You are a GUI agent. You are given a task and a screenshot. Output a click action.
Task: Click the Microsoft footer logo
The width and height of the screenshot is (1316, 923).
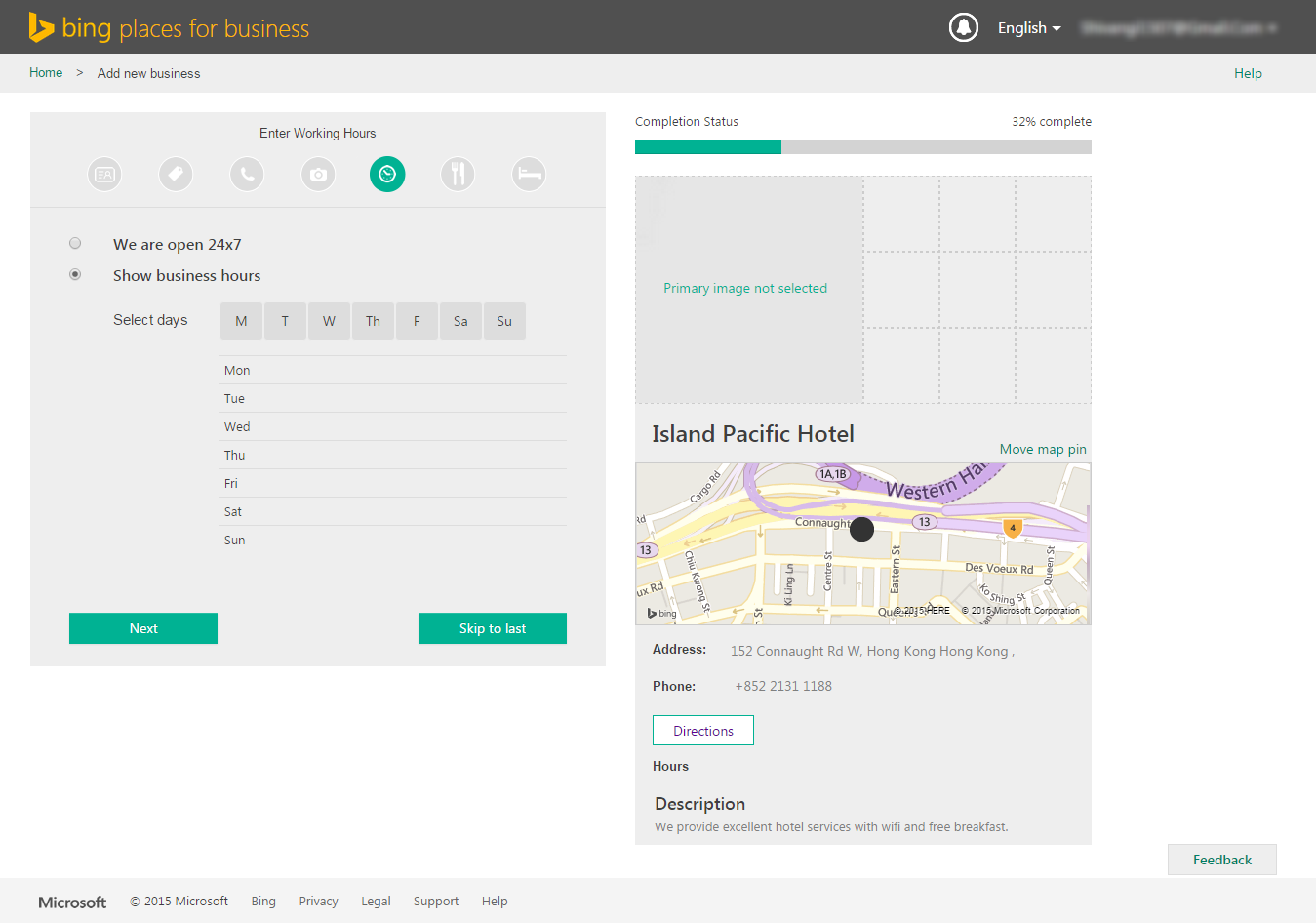(x=72, y=903)
